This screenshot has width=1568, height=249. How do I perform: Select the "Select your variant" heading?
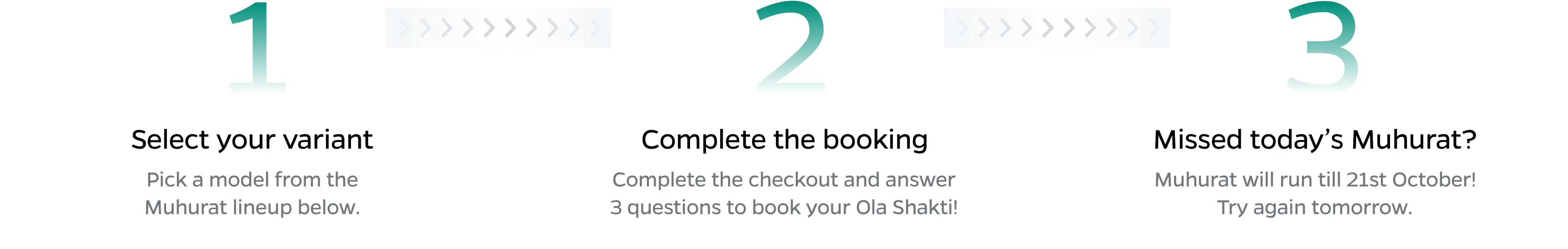tap(252, 139)
